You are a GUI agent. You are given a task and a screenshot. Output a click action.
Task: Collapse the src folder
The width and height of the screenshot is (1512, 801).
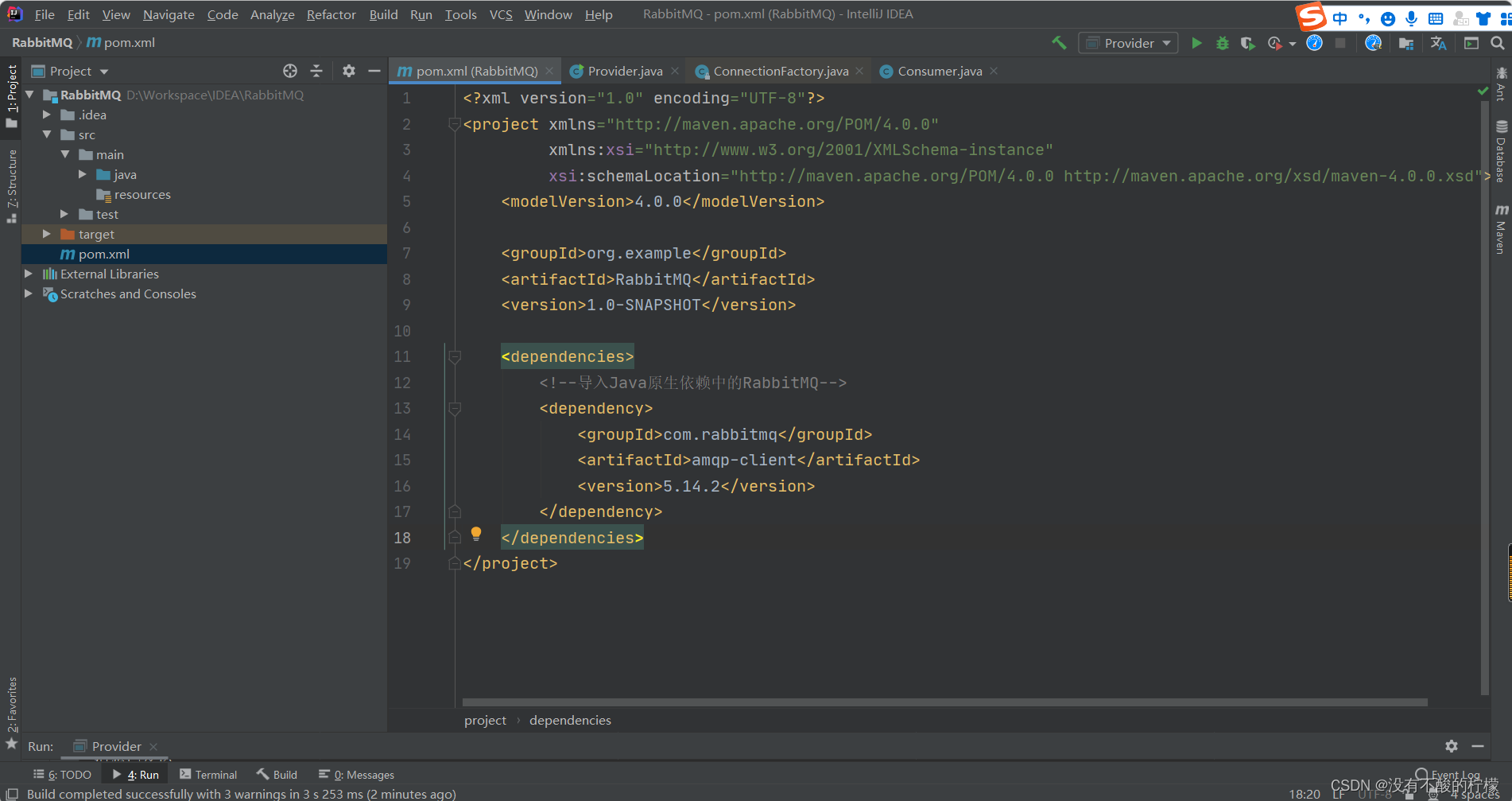tap(47, 134)
